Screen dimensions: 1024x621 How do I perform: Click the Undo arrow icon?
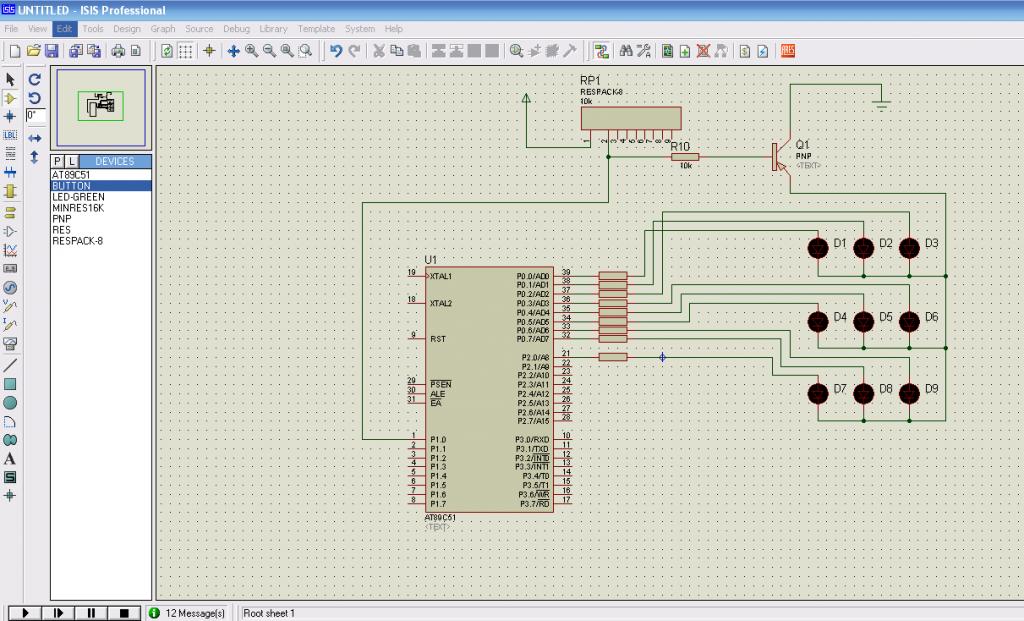(336, 51)
